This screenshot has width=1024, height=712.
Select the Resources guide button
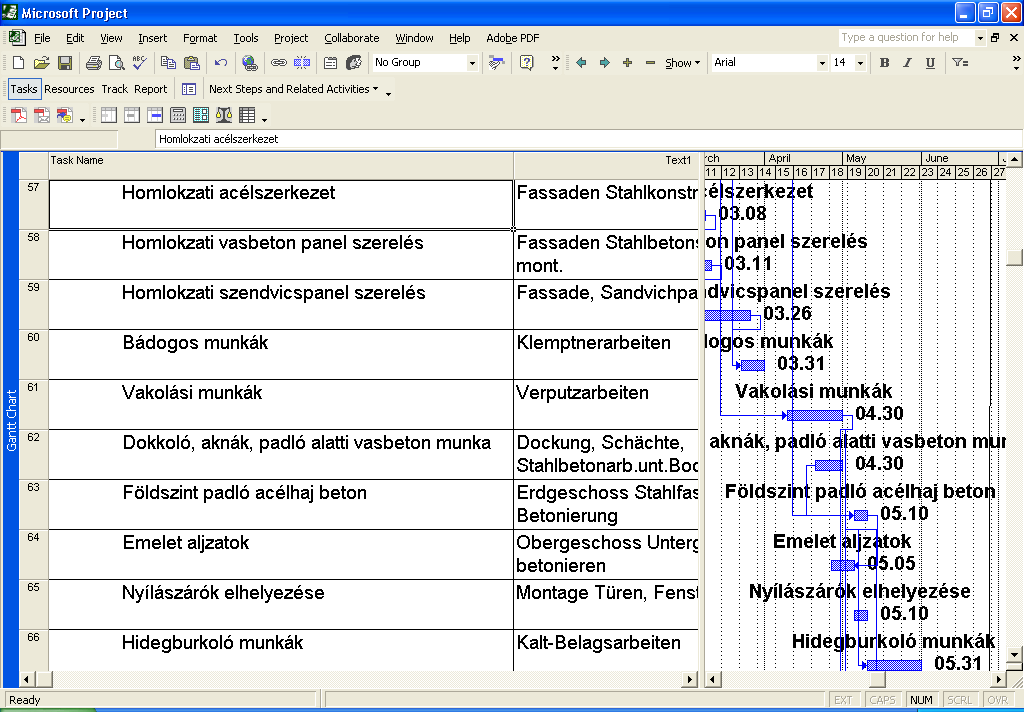click(x=69, y=89)
